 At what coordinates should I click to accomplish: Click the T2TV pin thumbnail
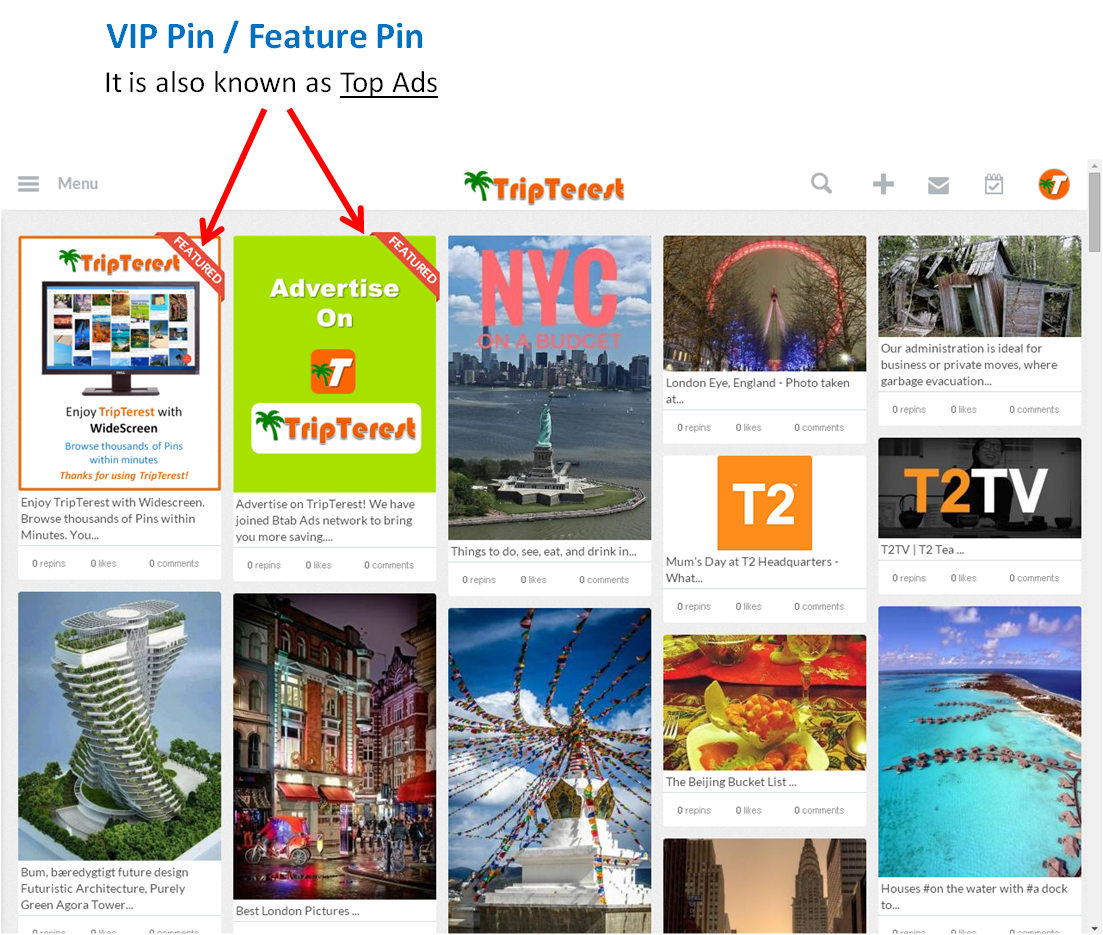pyautogui.click(x=979, y=488)
